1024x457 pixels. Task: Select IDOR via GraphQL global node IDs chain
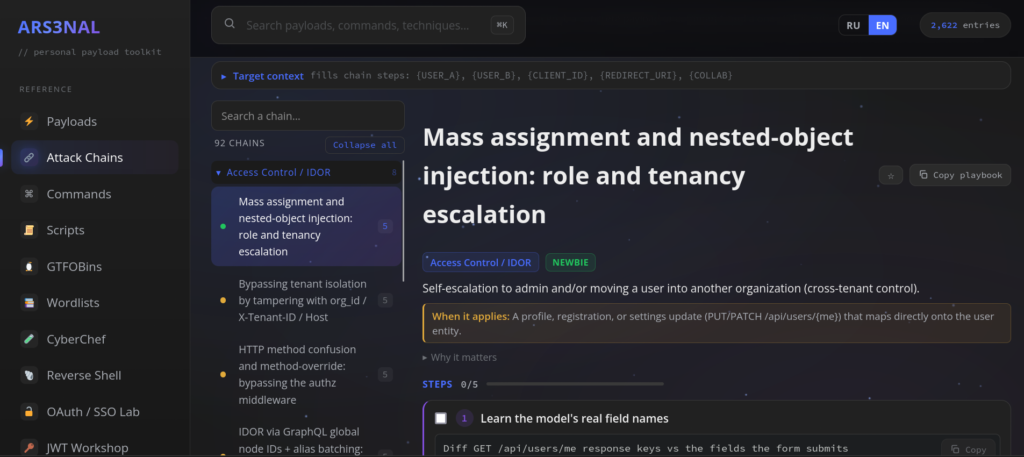[x=306, y=440]
